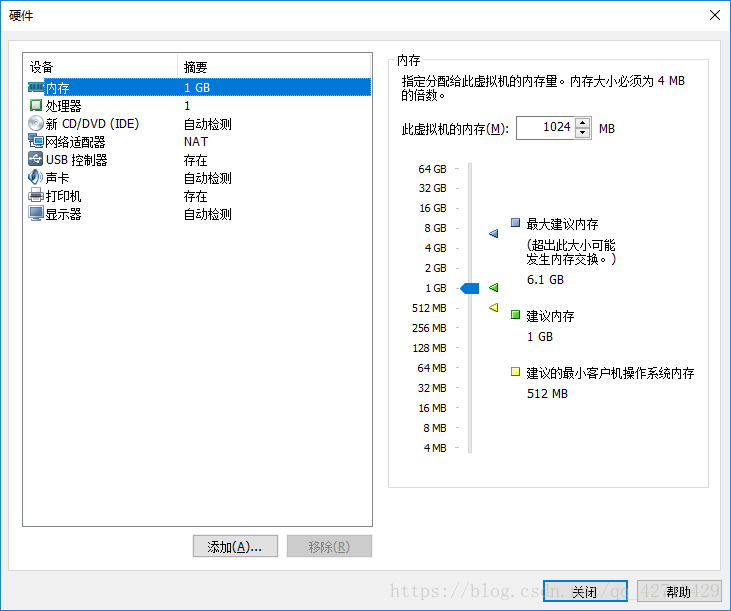Click the 32 MB slider scale label
Image resolution: width=731 pixels, height=611 pixels.
point(432,388)
